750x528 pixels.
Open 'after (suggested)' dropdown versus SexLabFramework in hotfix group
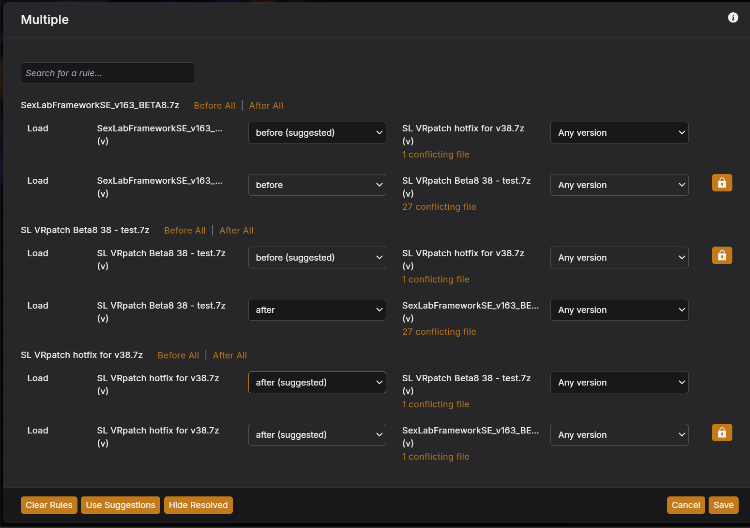(317, 435)
